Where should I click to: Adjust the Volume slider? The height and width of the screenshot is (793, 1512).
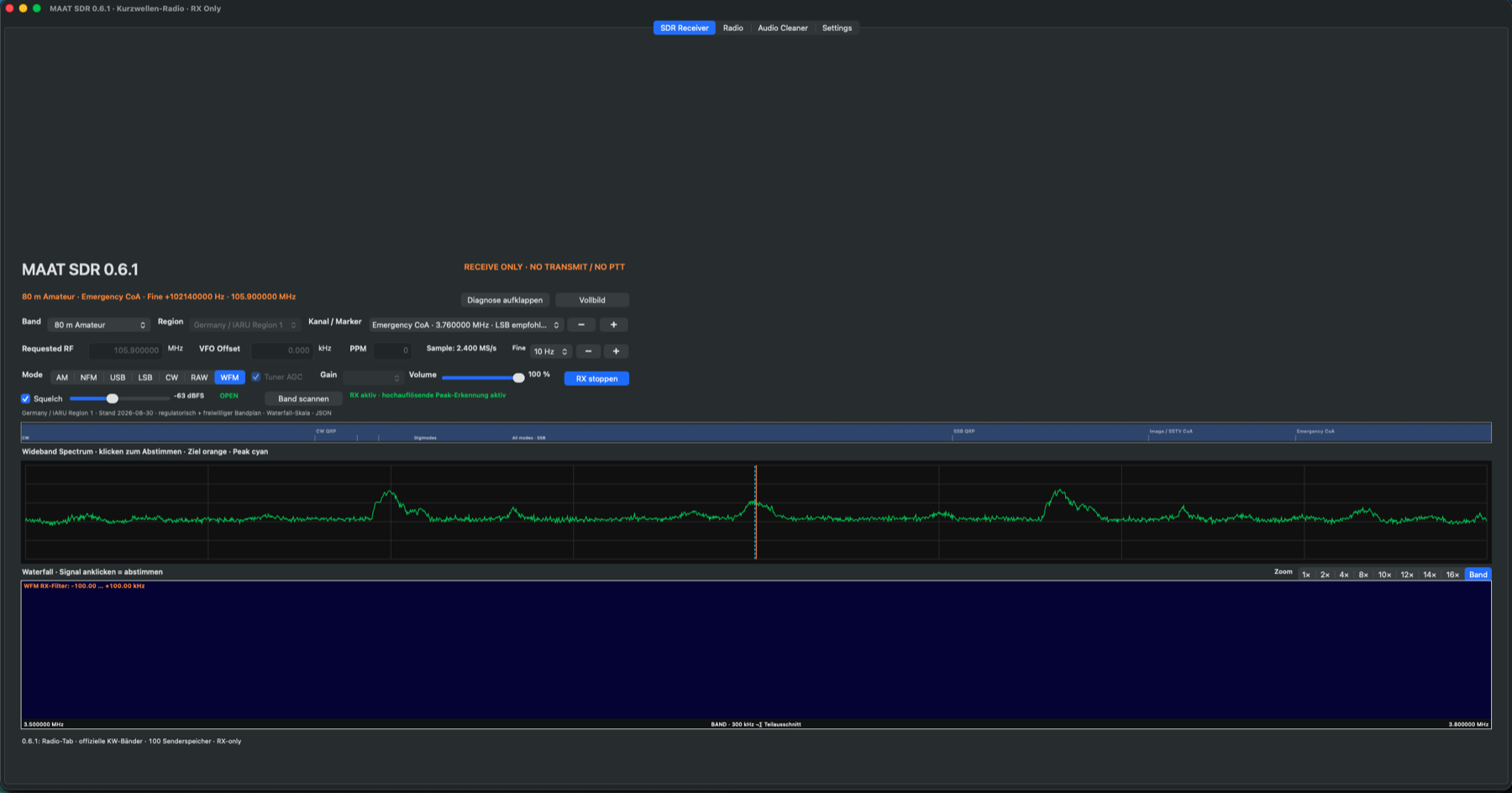tap(483, 378)
